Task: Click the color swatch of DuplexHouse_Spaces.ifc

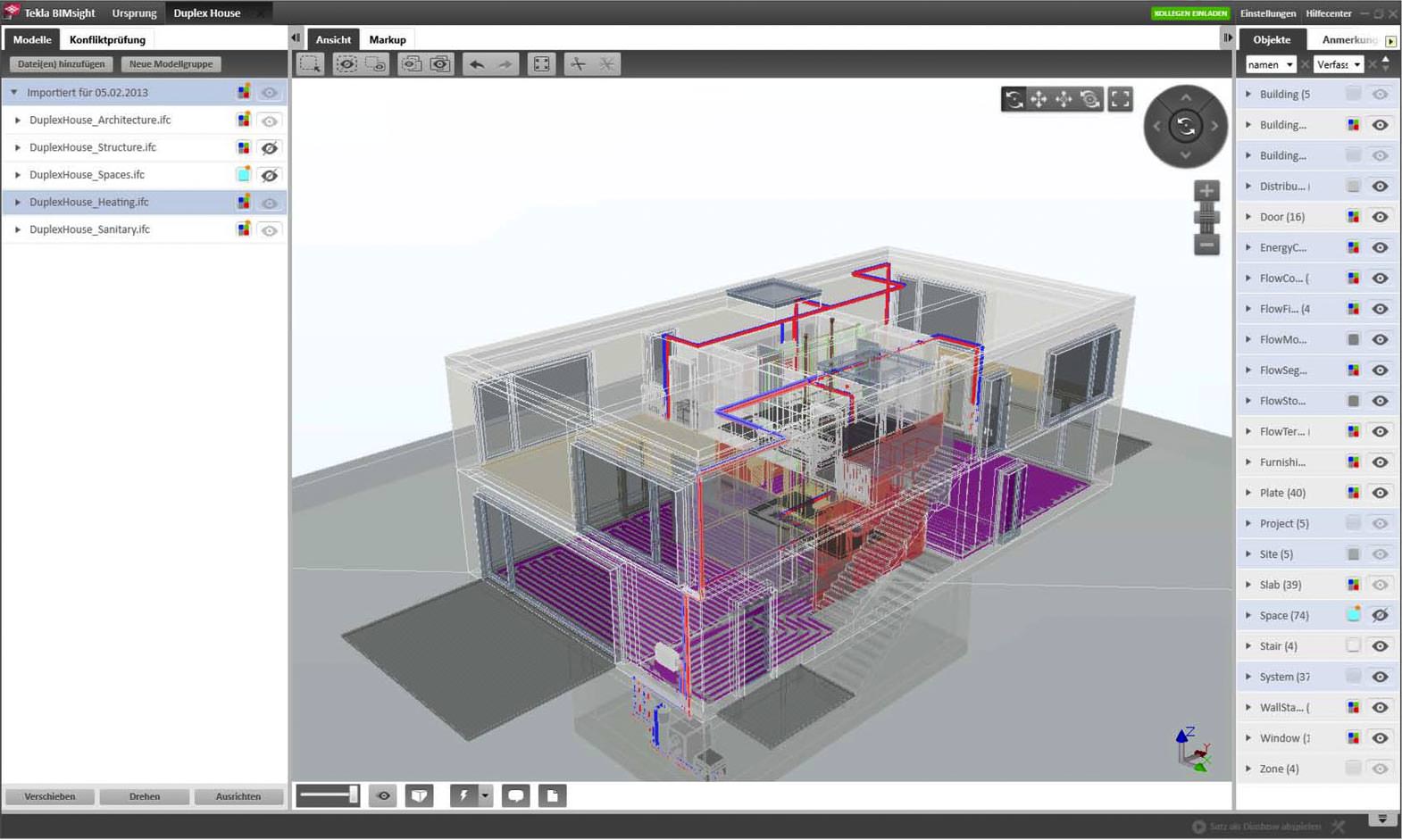Action: point(243,175)
